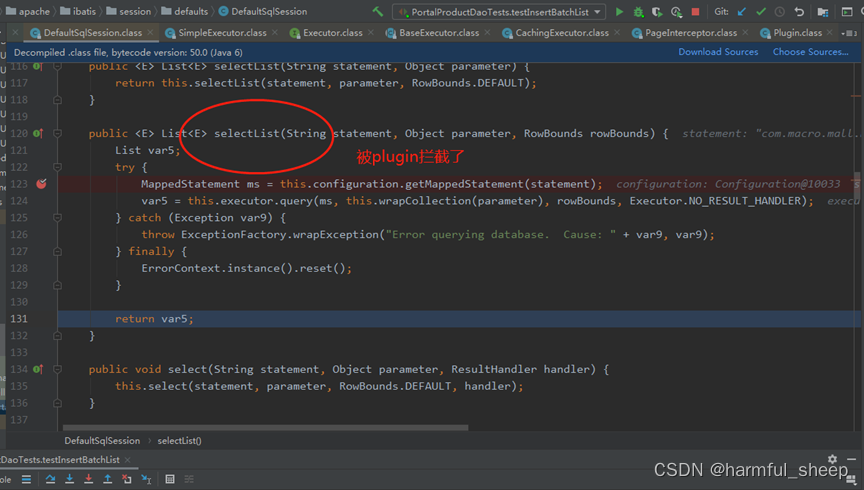Click the Run with profiler icon

(x=676, y=12)
